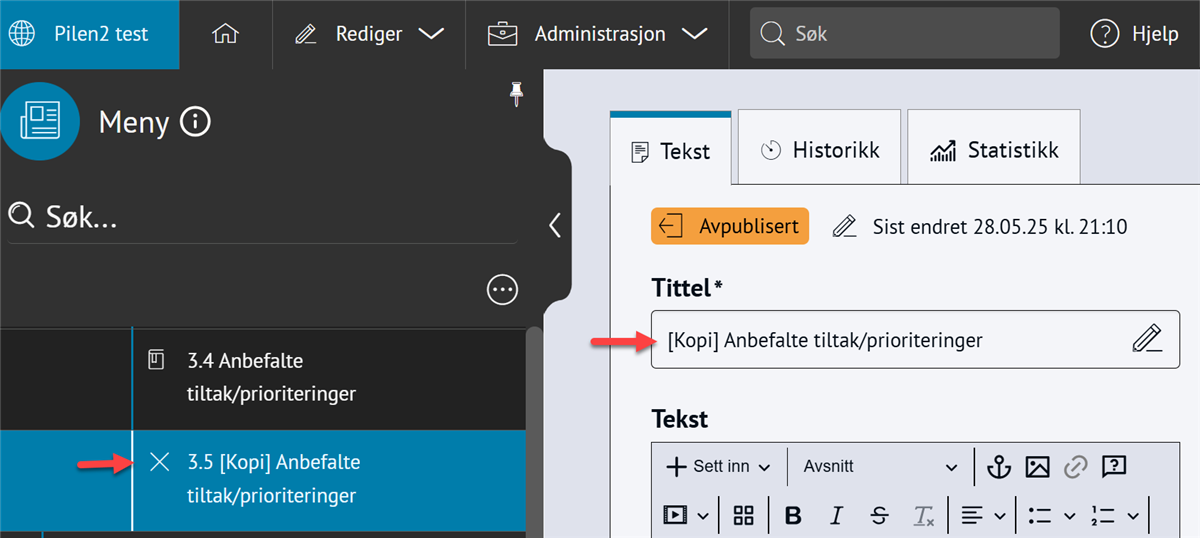Toggle strikethrough formatting
The height and width of the screenshot is (538, 1200).
point(880,515)
